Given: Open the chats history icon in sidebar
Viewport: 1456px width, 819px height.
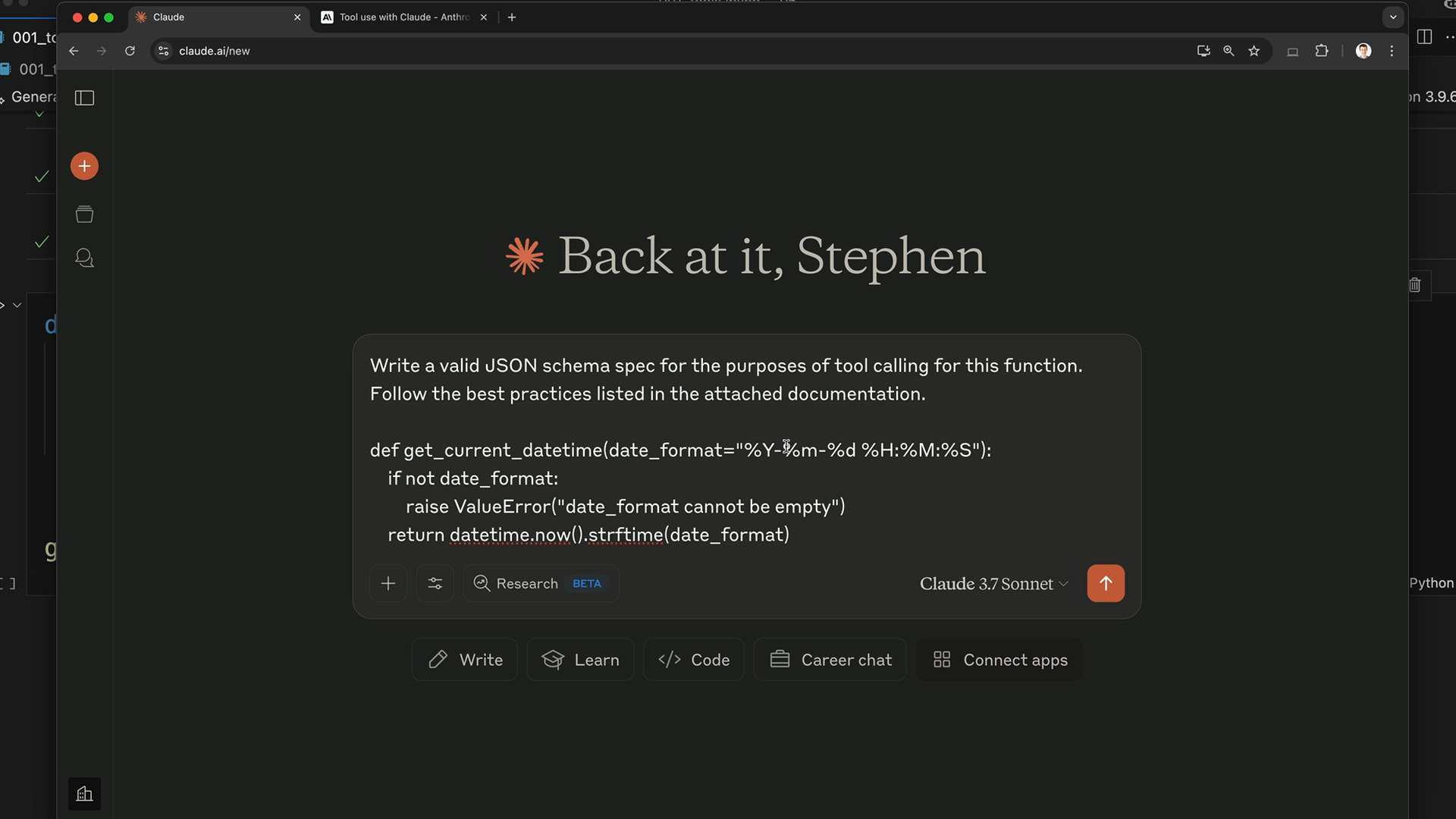Looking at the screenshot, I should click(84, 259).
